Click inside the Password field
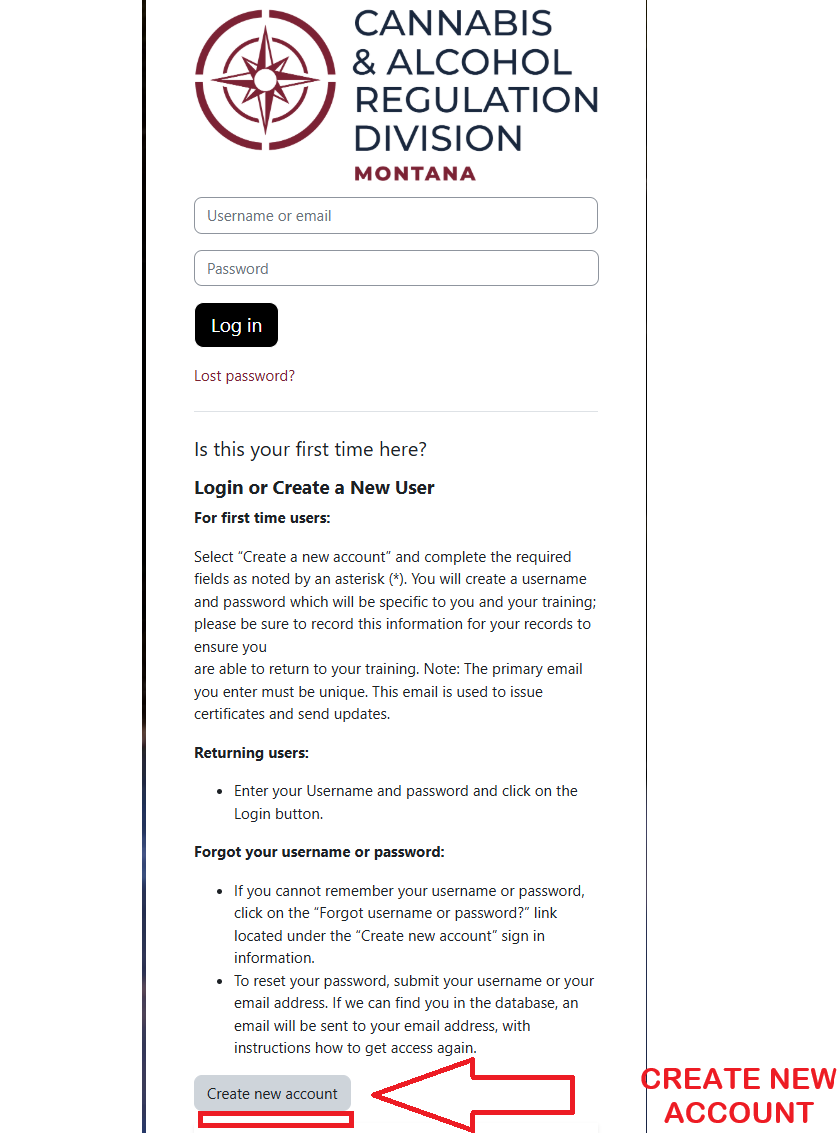This screenshot has width=837, height=1133. [x=395, y=268]
